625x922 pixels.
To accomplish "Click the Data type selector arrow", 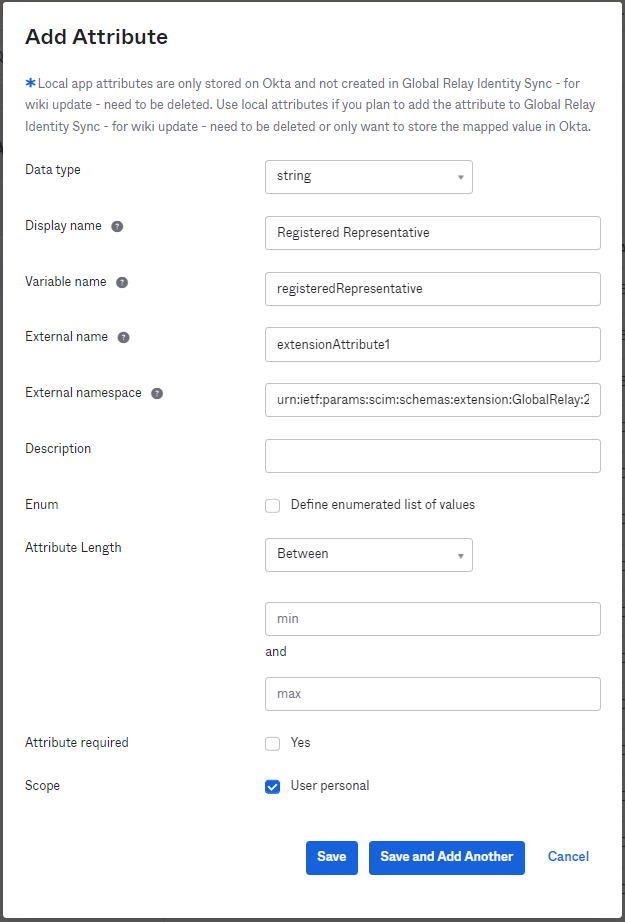I will pos(462,177).
